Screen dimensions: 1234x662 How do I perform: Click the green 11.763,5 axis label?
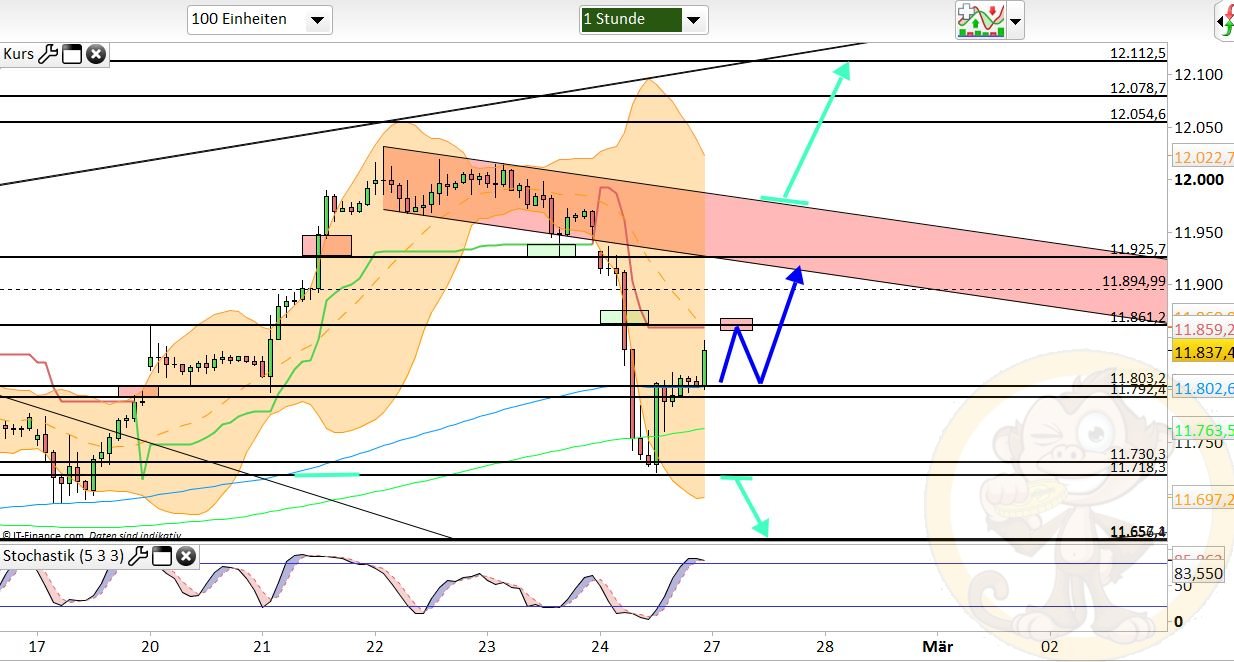point(1203,431)
